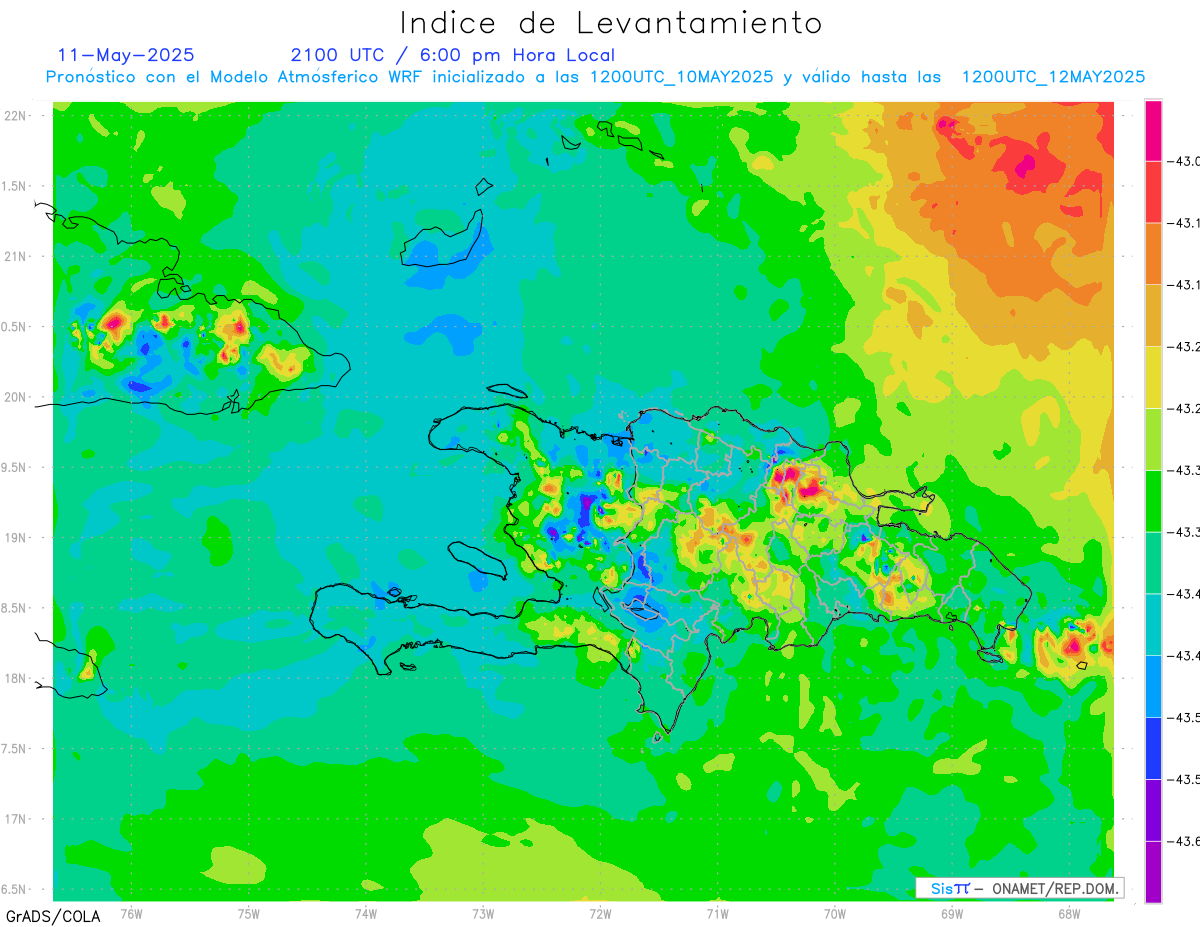Click the 9.5N latitude tick label
The height and width of the screenshot is (927, 1200).
[x=15, y=467]
